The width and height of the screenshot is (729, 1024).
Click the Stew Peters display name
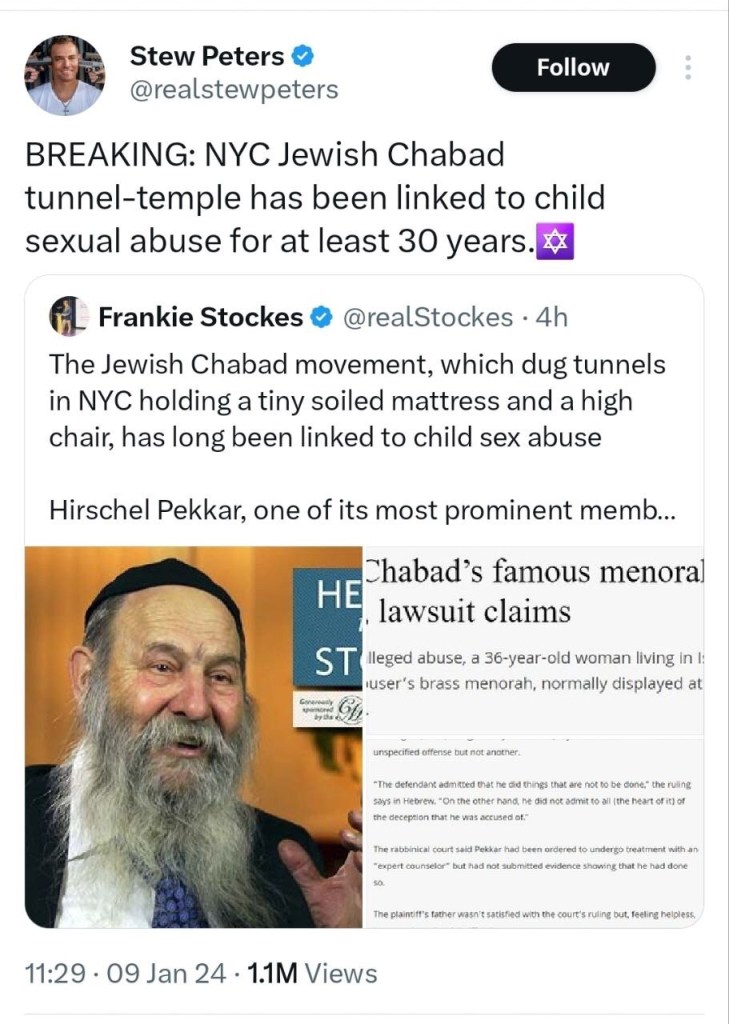[x=207, y=56]
